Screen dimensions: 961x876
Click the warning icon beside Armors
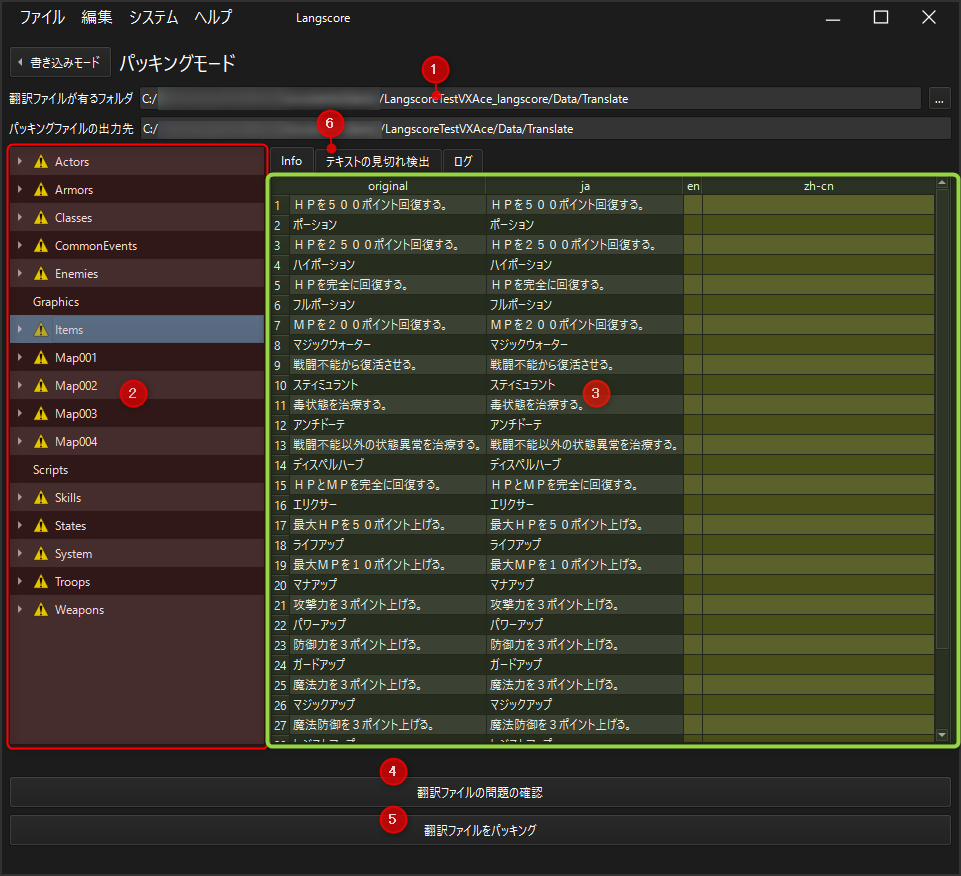[x=41, y=190]
